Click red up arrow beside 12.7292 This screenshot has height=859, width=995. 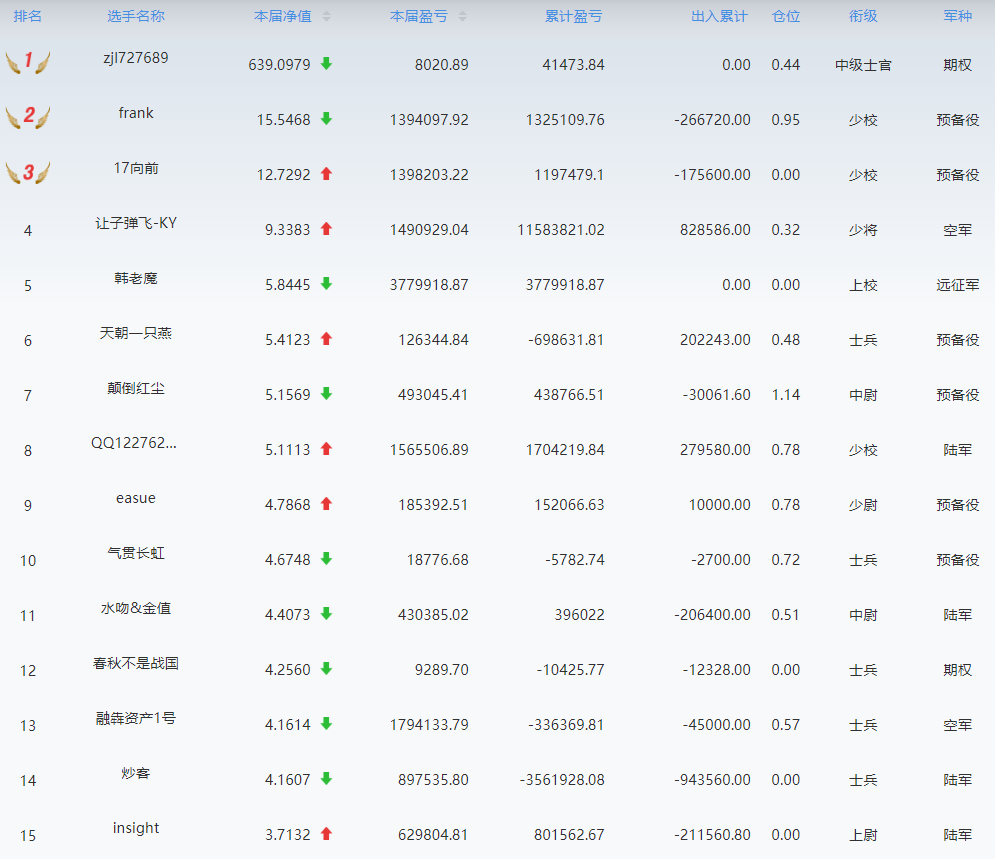[326, 173]
